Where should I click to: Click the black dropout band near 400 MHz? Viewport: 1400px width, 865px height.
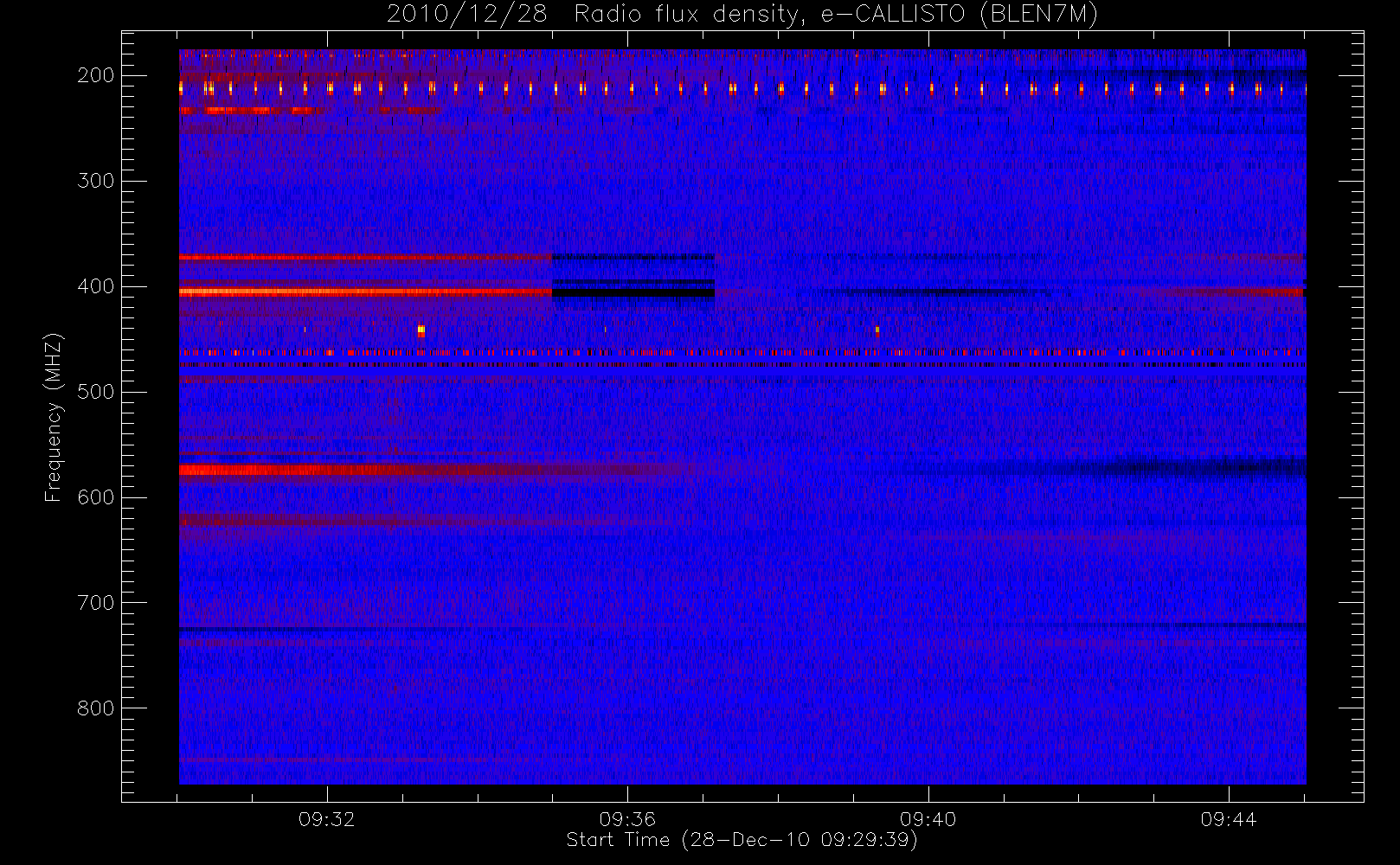click(633, 293)
